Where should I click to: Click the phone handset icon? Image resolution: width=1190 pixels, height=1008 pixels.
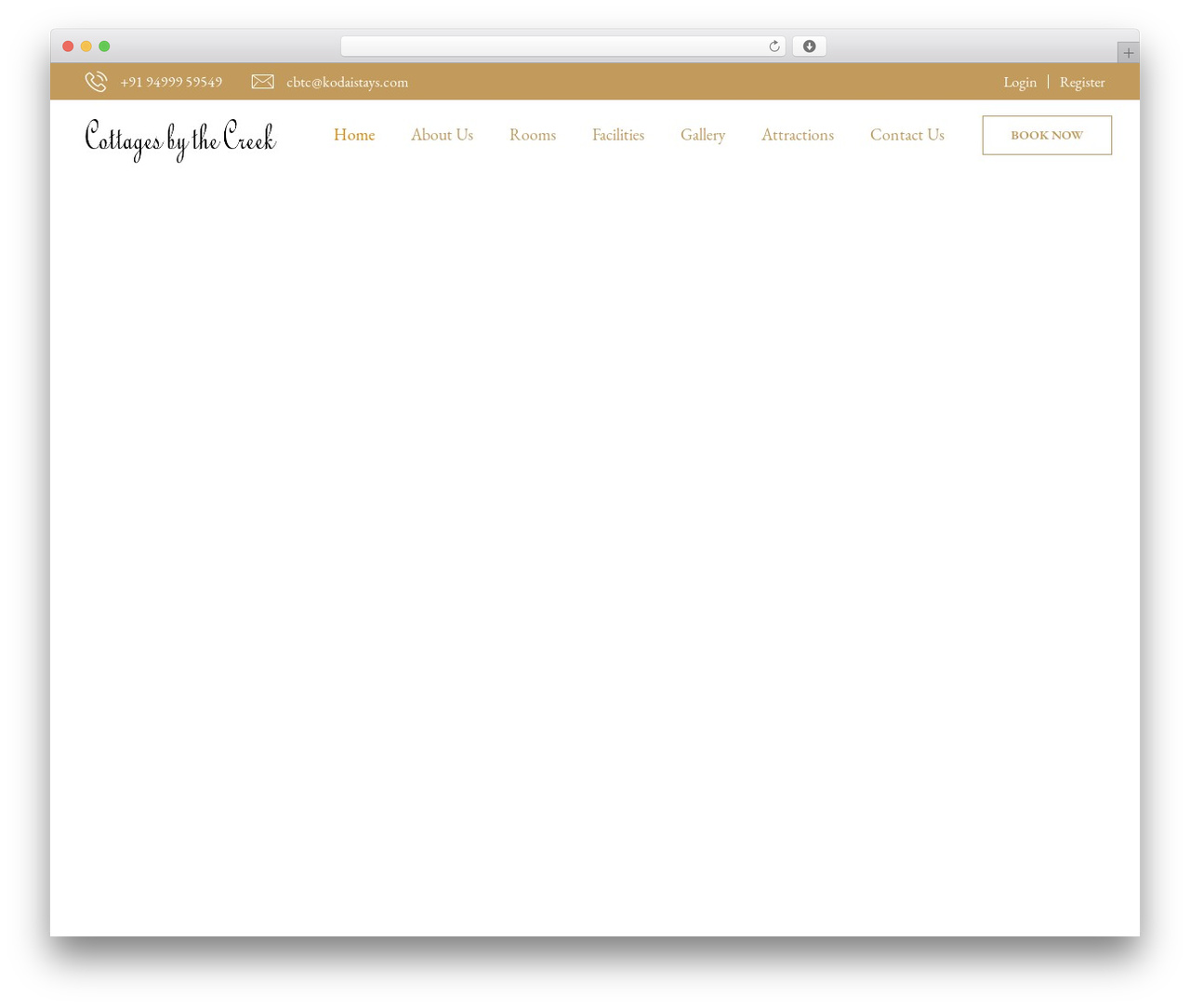96,82
